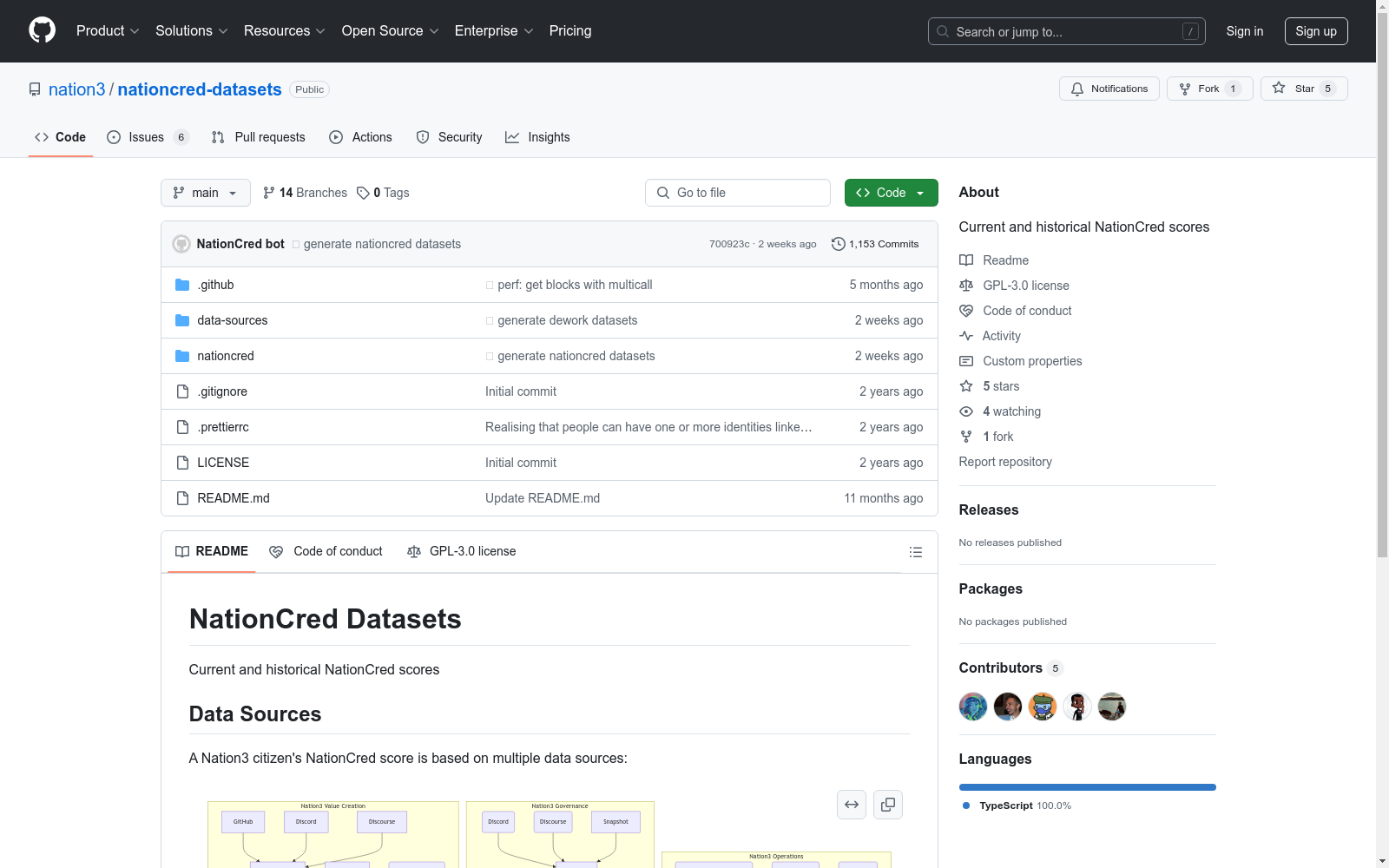
Task: Click the Sign up button
Action: click(x=1316, y=31)
